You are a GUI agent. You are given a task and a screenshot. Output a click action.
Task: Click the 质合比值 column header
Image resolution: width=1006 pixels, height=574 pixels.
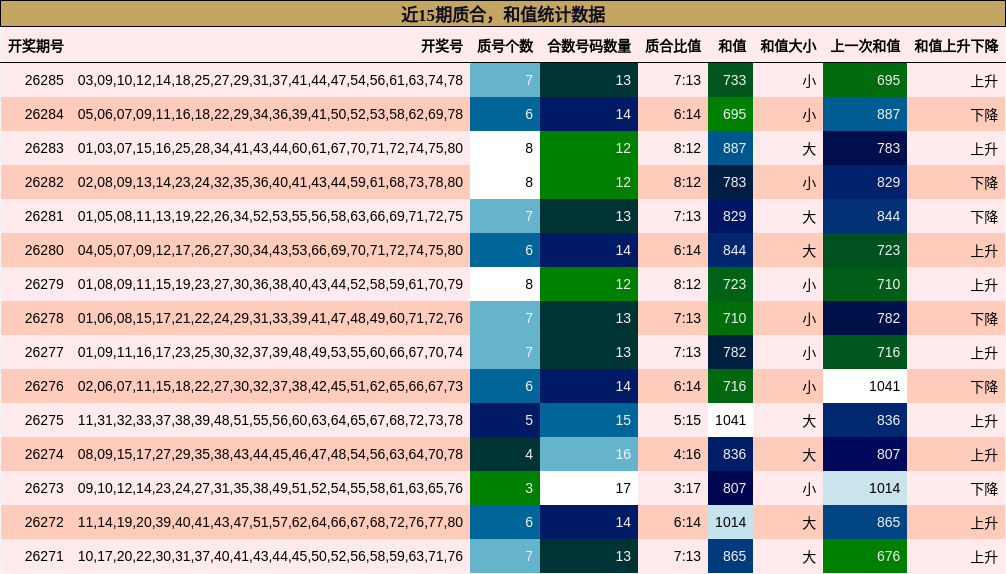(x=672, y=46)
